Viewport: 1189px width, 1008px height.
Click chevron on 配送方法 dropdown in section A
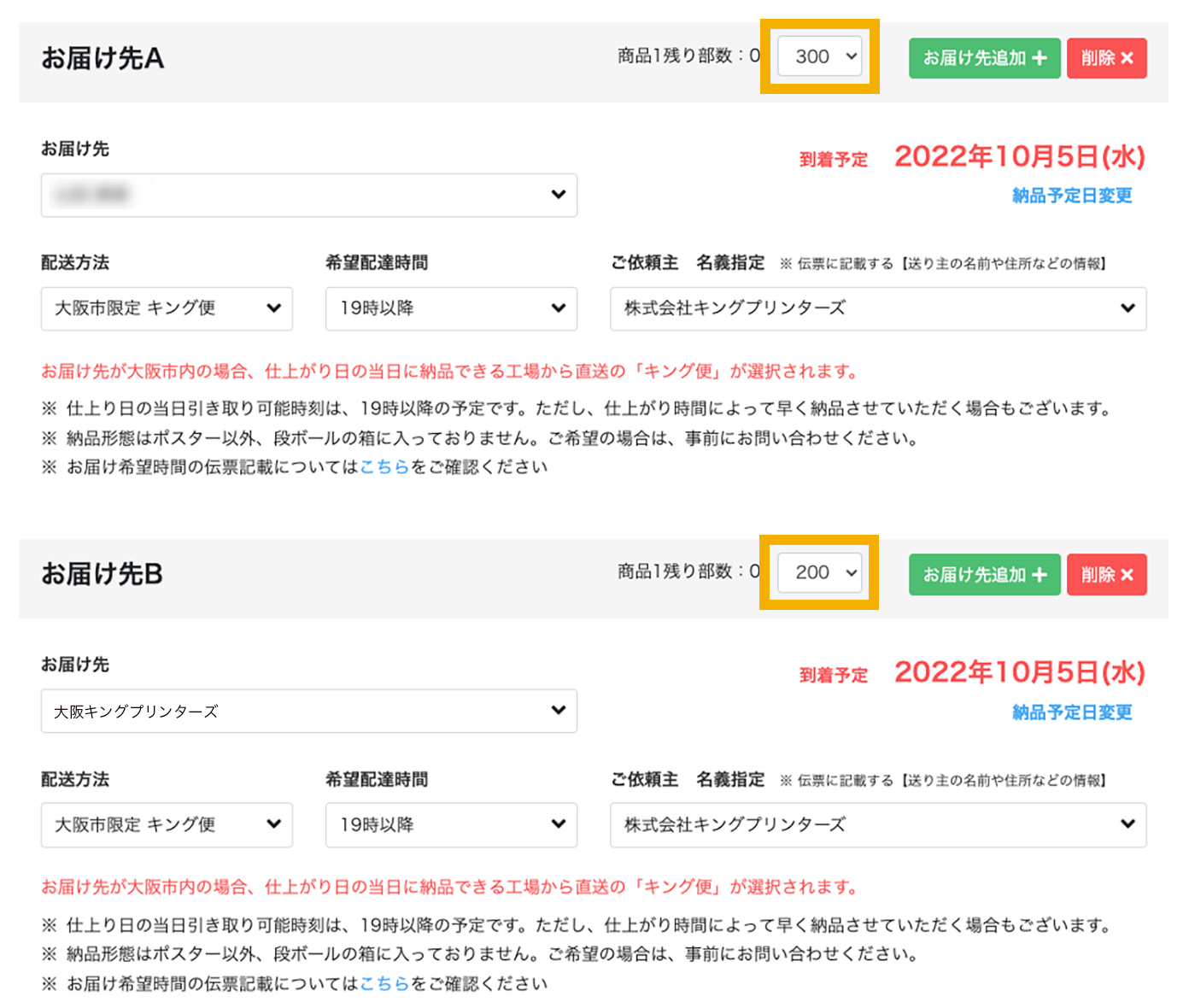pyautogui.click(x=273, y=309)
